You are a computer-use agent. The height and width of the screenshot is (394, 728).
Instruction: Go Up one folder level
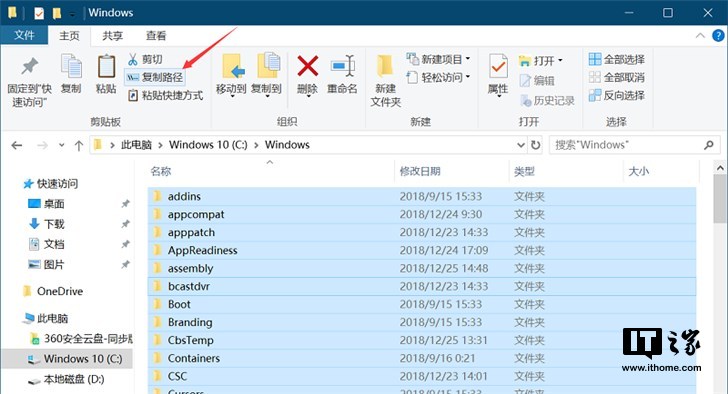(x=78, y=146)
